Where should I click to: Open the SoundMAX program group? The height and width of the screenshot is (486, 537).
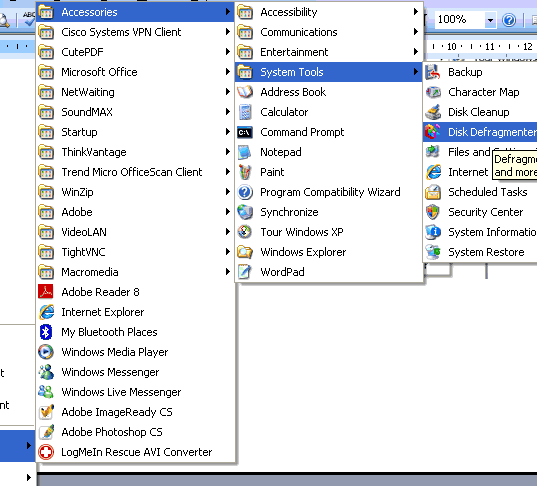pyautogui.click(x=135, y=112)
